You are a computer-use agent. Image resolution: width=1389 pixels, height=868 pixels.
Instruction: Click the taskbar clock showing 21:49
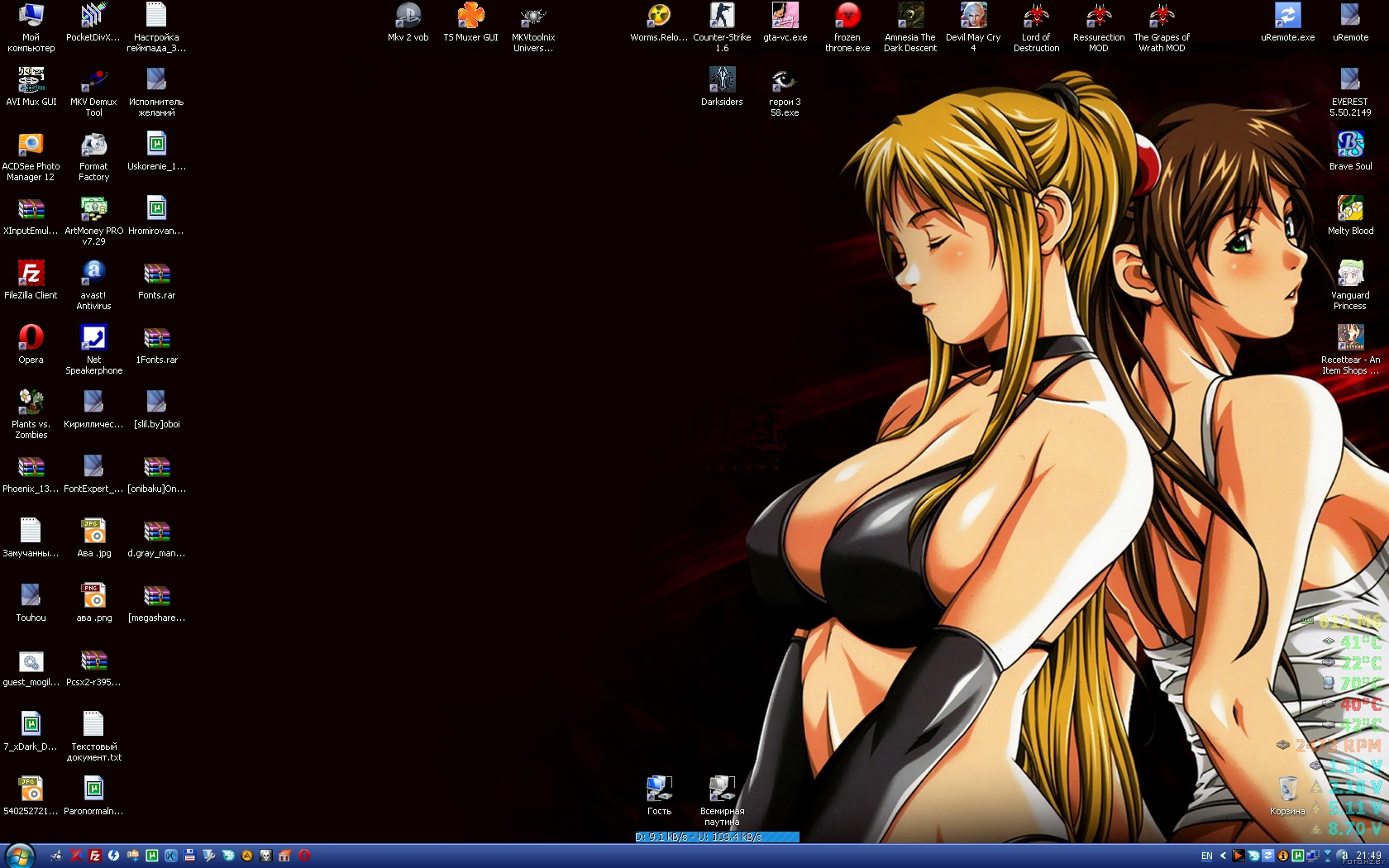1368,856
